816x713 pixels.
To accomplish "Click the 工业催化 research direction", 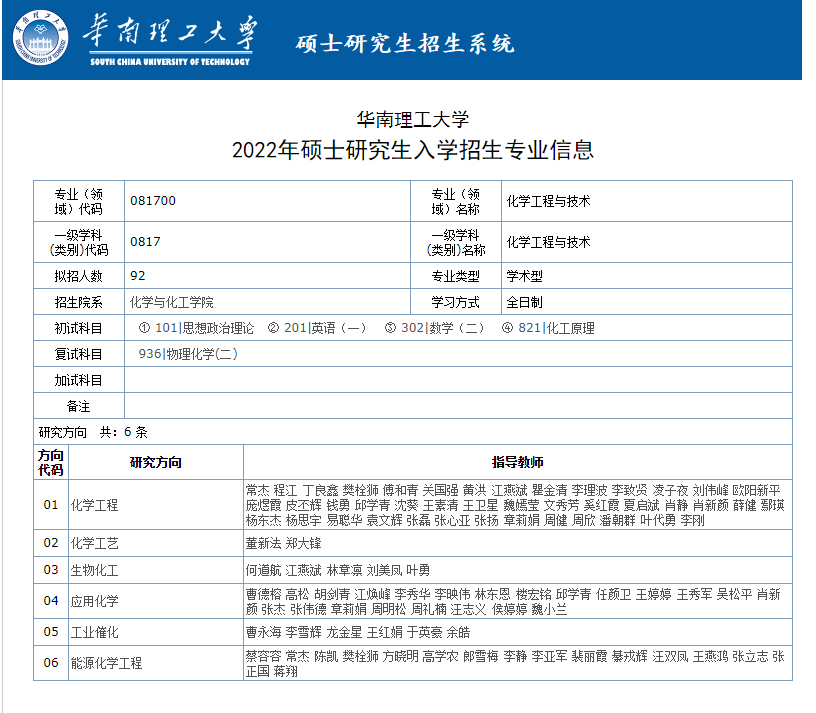I will click(x=95, y=632).
